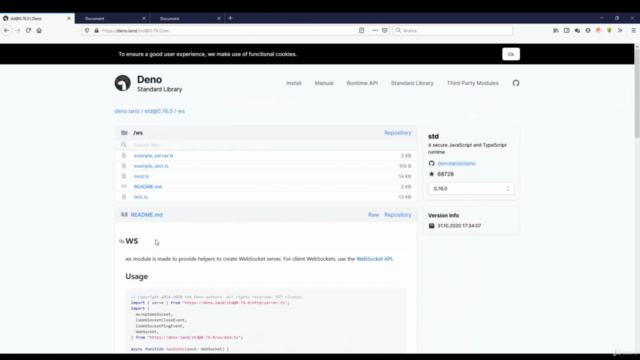The height and width of the screenshot is (360, 640).
Task: Click the ws breadcrumb link
Action: tap(181, 111)
